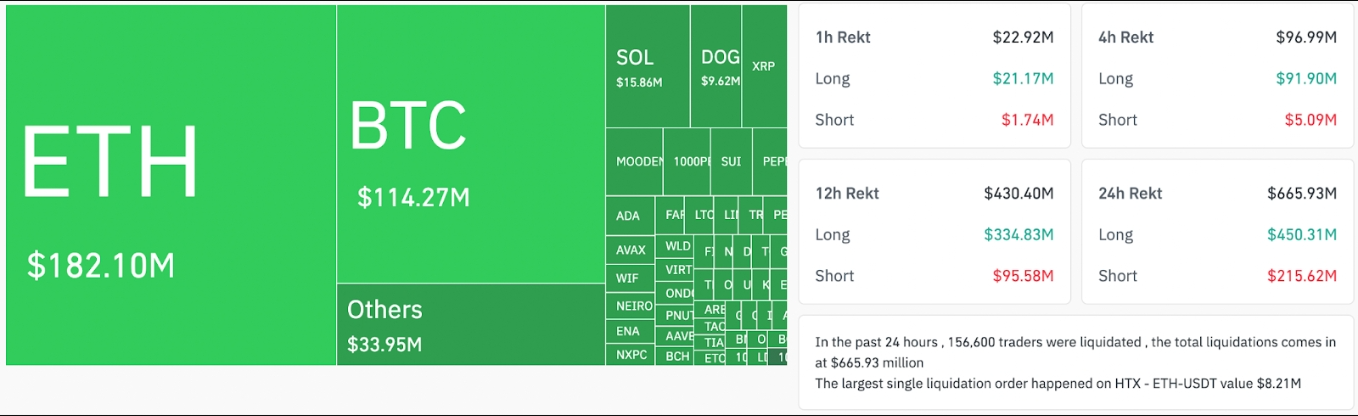This screenshot has height=416, width=1358.
Task: Select the WIF tile
Action: point(628,278)
